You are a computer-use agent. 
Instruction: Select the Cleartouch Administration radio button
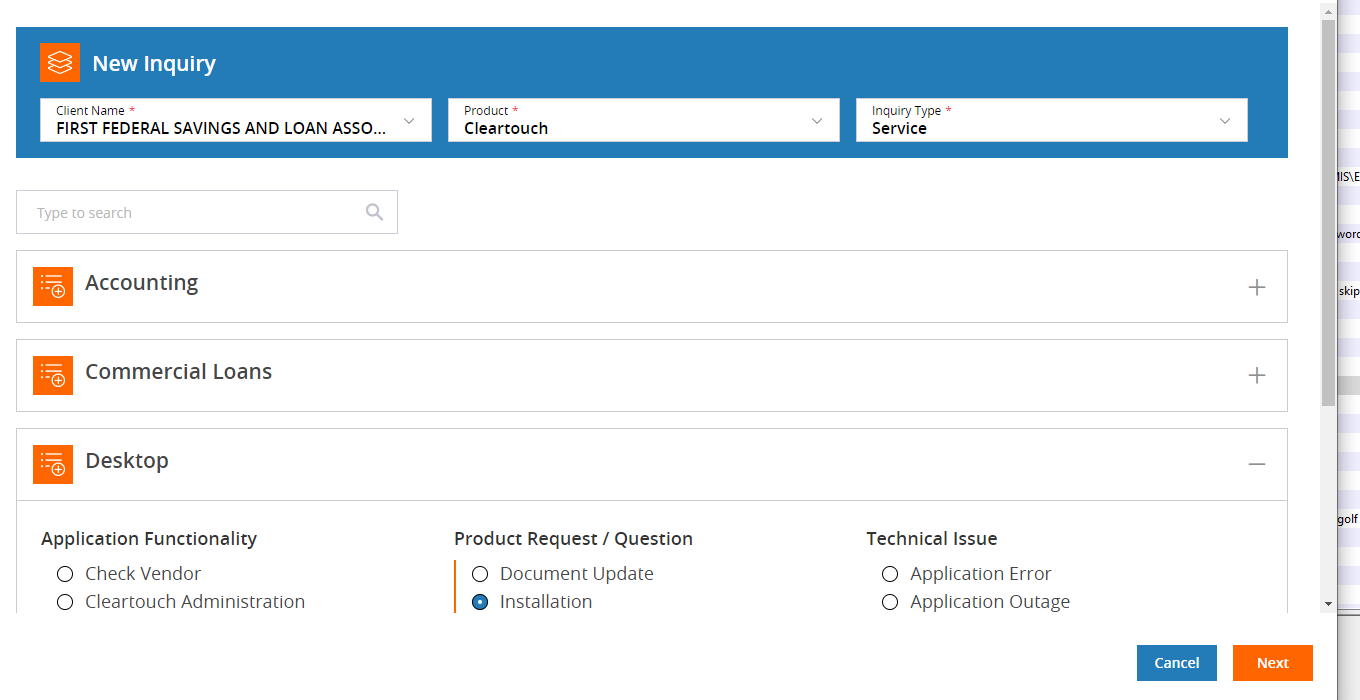[x=65, y=602]
